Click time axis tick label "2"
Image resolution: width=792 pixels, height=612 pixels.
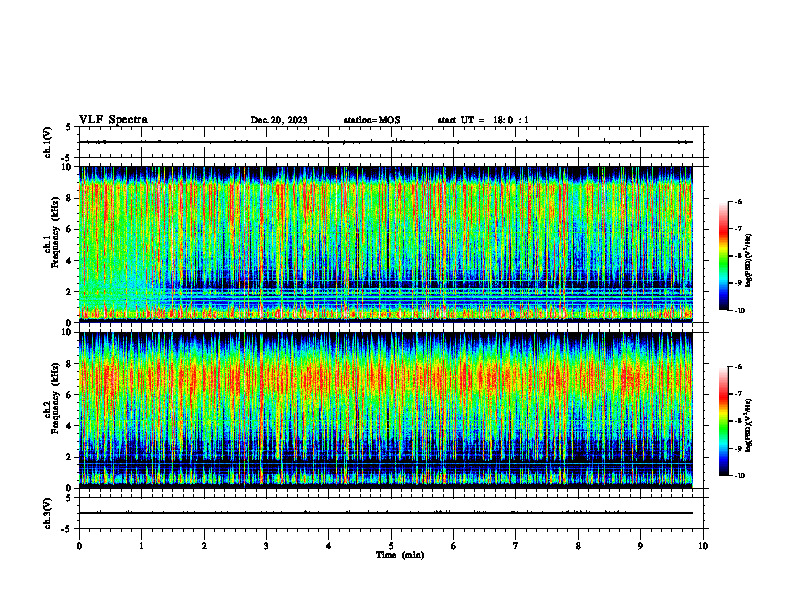pyautogui.click(x=204, y=546)
